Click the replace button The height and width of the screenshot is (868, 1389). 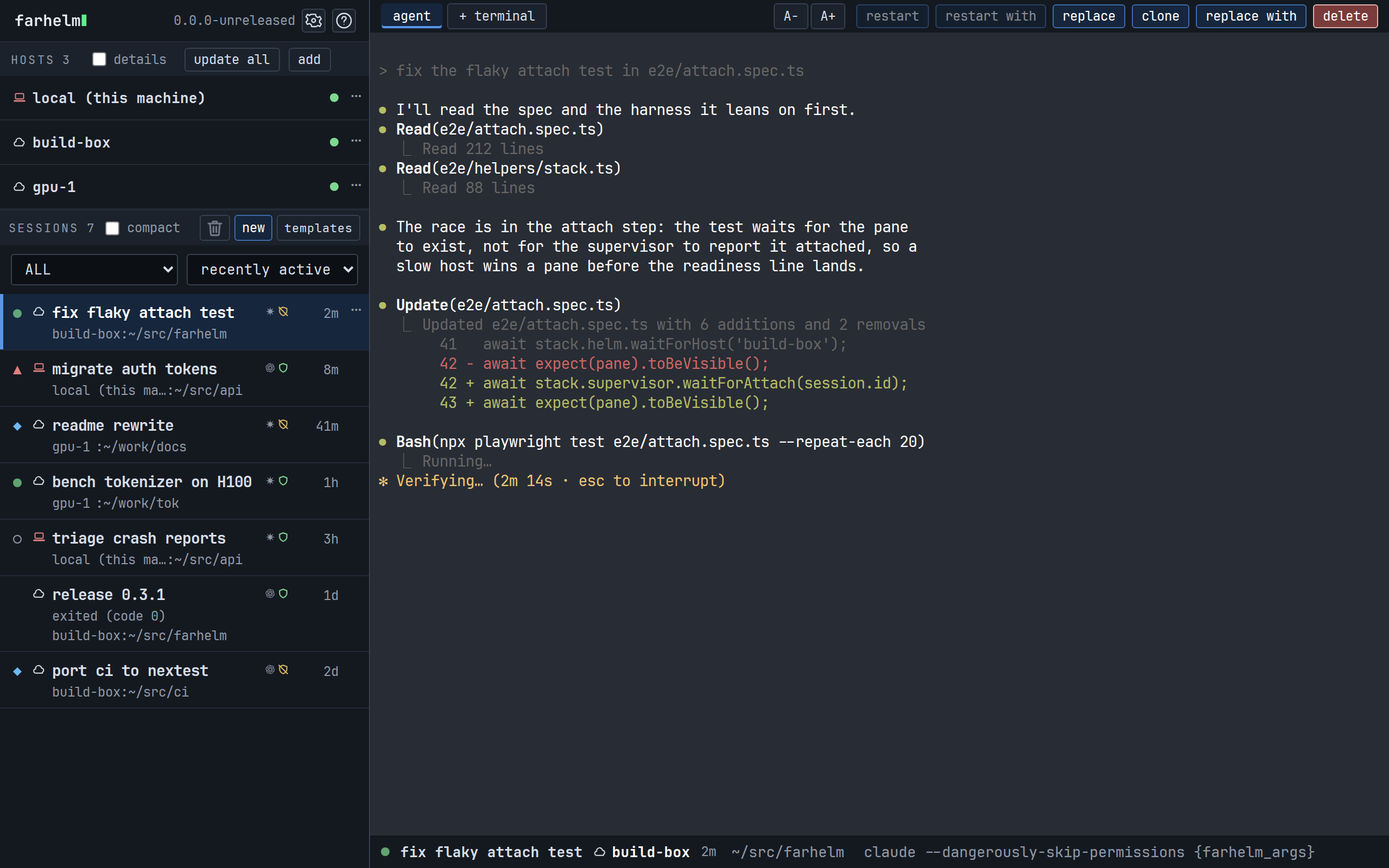pyautogui.click(x=1089, y=16)
